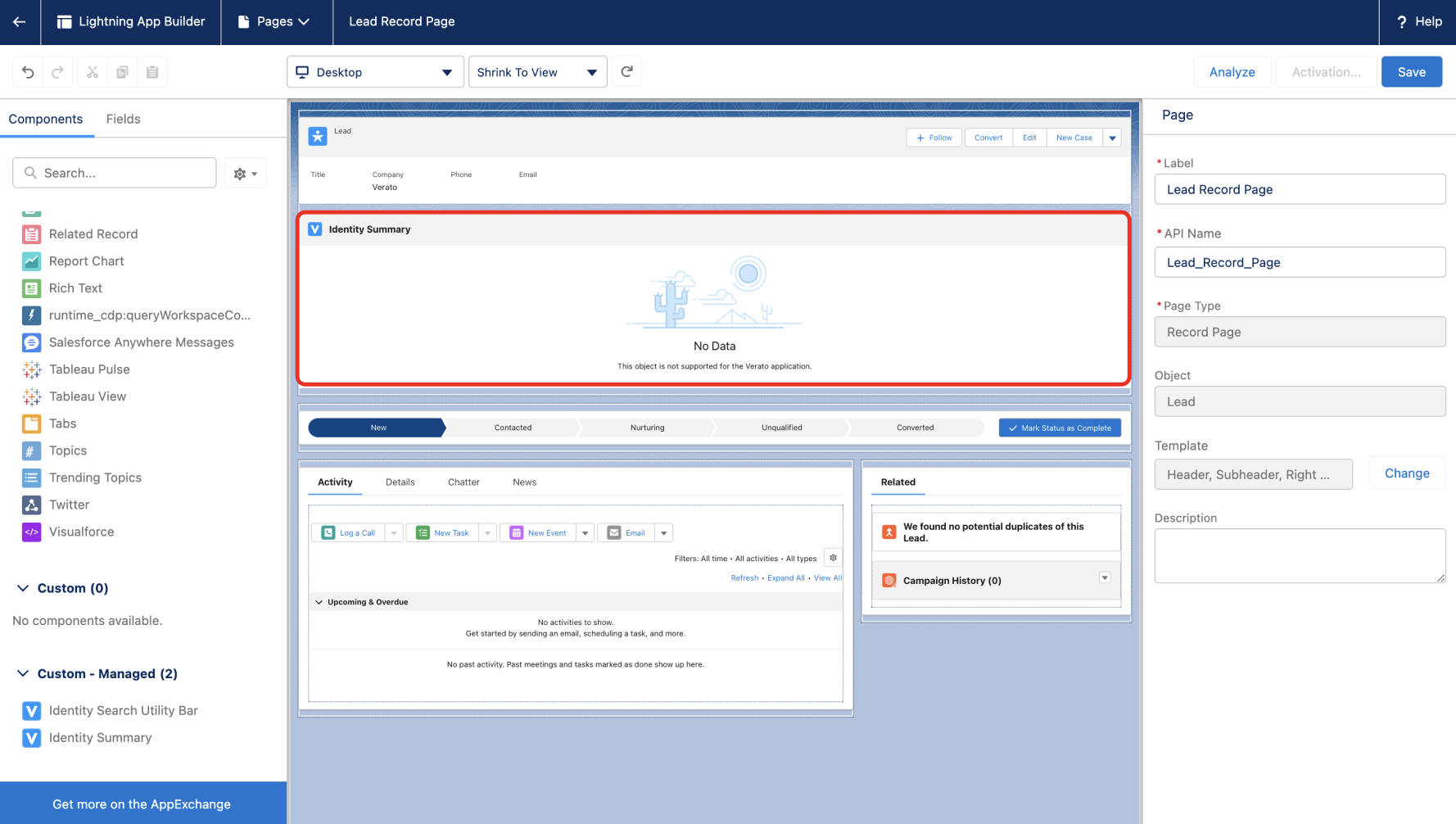Switch to the Components tab
This screenshot has width=1456, height=824.
tap(46, 120)
